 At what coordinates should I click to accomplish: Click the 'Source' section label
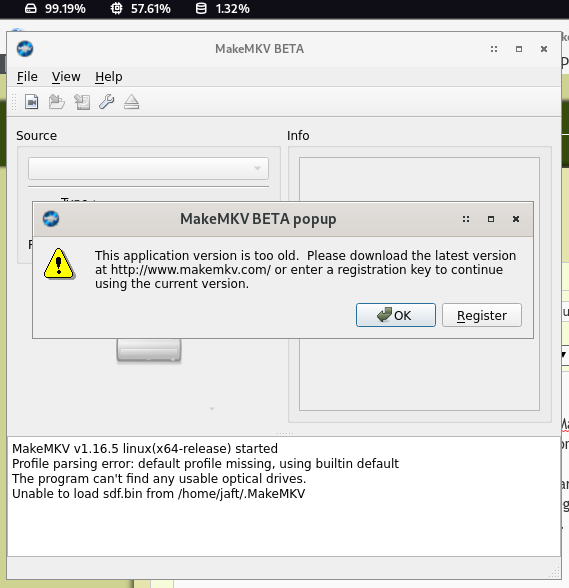(x=36, y=136)
